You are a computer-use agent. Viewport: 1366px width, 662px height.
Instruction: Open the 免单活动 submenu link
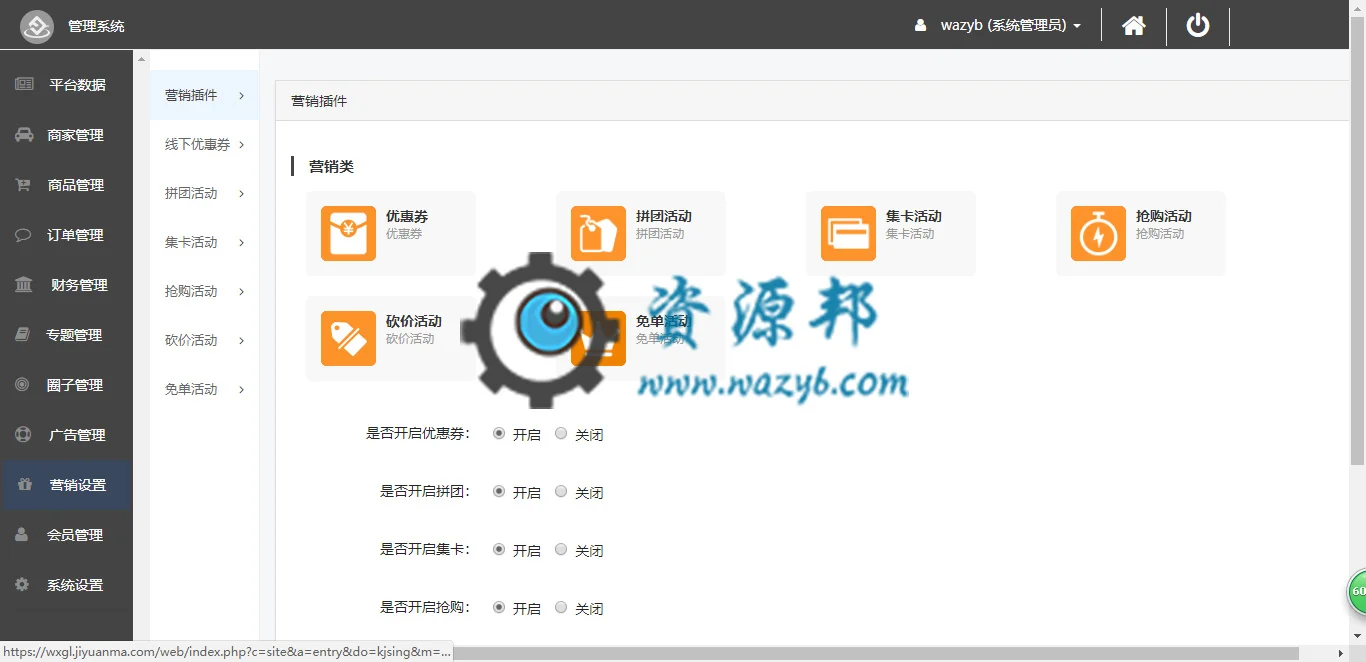click(191, 389)
